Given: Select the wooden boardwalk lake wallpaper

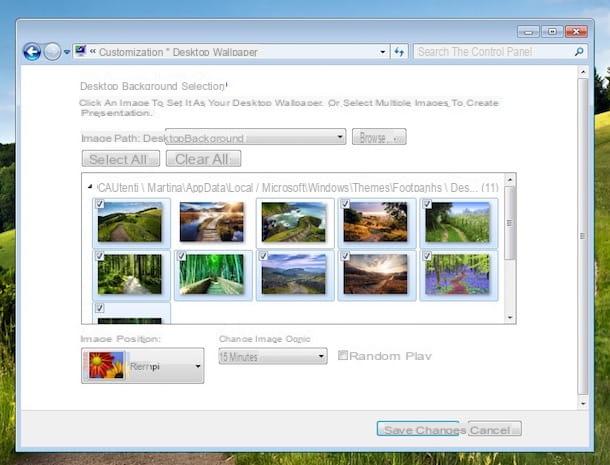Looking at the screenshot, I should pos(212,222).
